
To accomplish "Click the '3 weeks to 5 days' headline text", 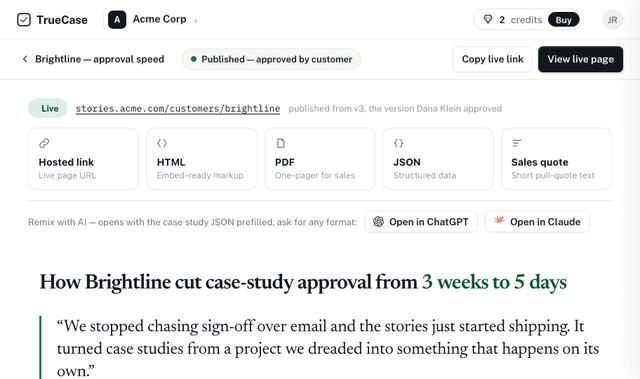I will point(494,282).
